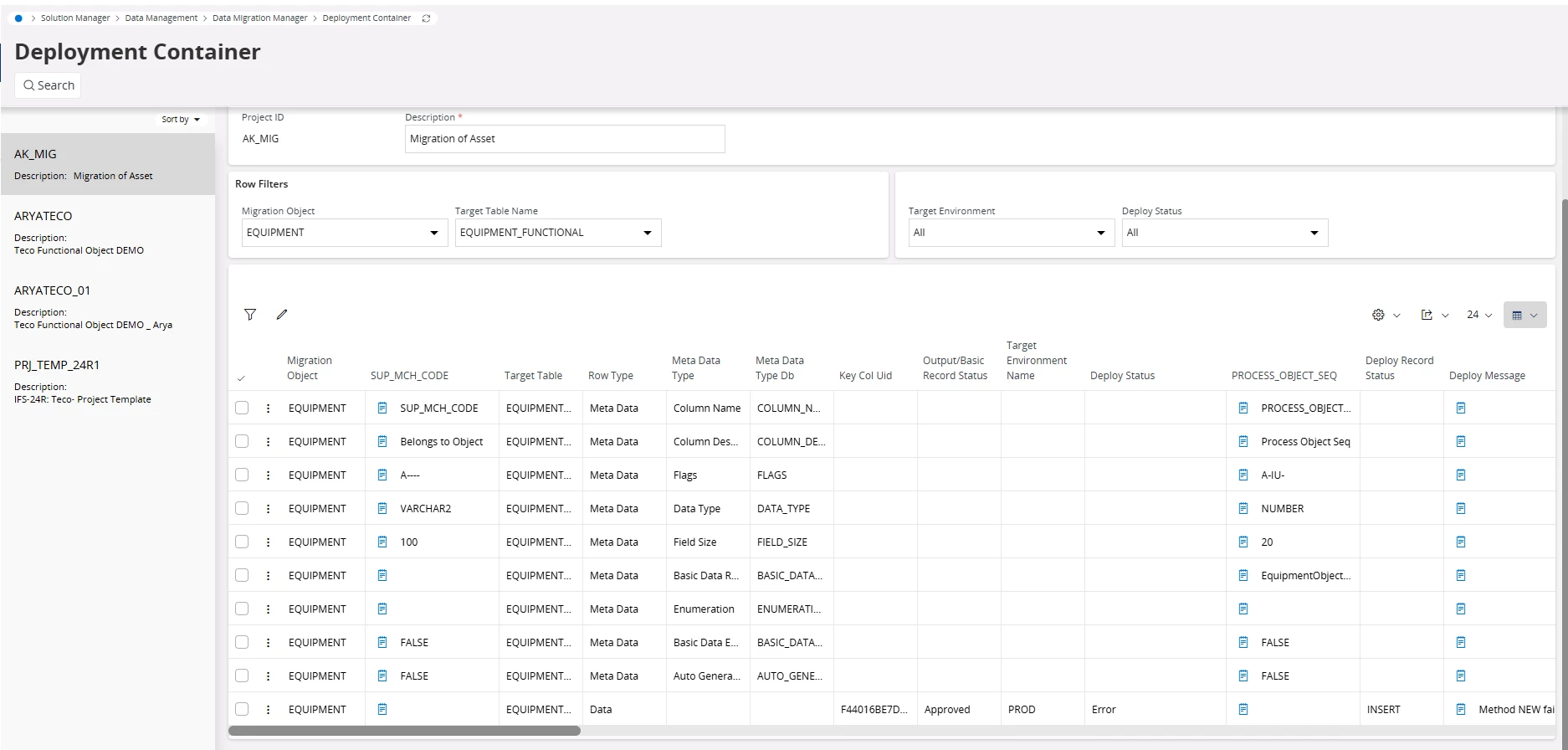Open row actions menu for Field Size row

tap(268, 542)
